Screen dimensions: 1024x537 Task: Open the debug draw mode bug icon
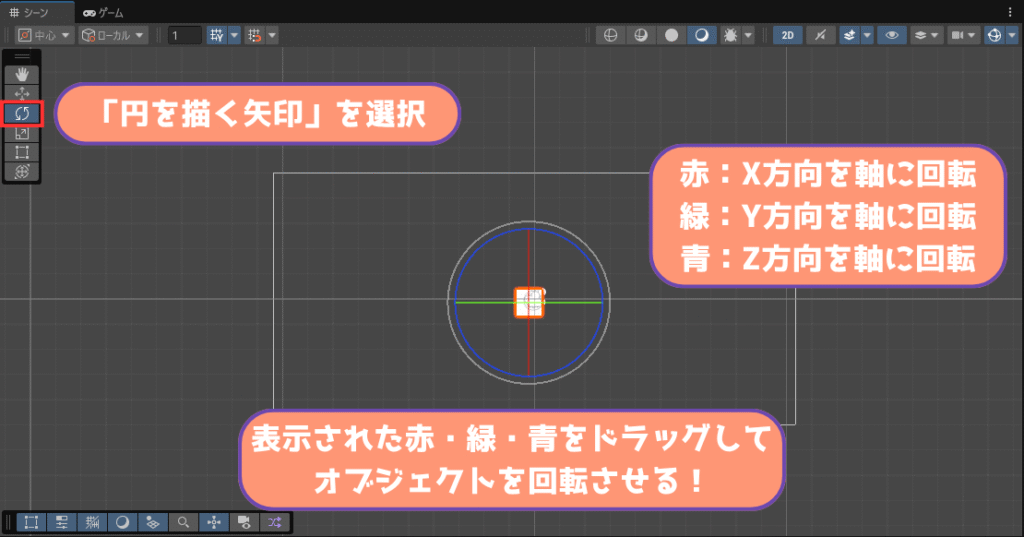(730, 35)
